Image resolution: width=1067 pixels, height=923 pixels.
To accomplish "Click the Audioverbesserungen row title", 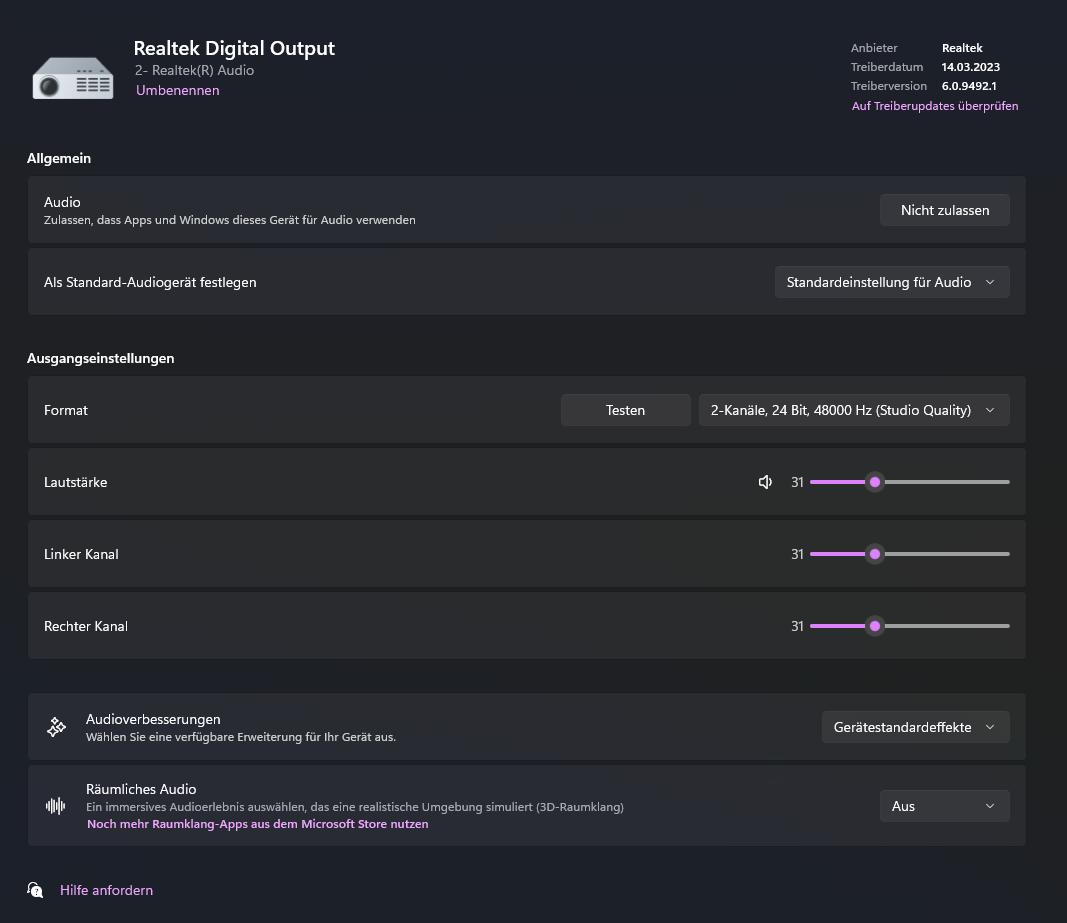I will [x=153, y=719].
